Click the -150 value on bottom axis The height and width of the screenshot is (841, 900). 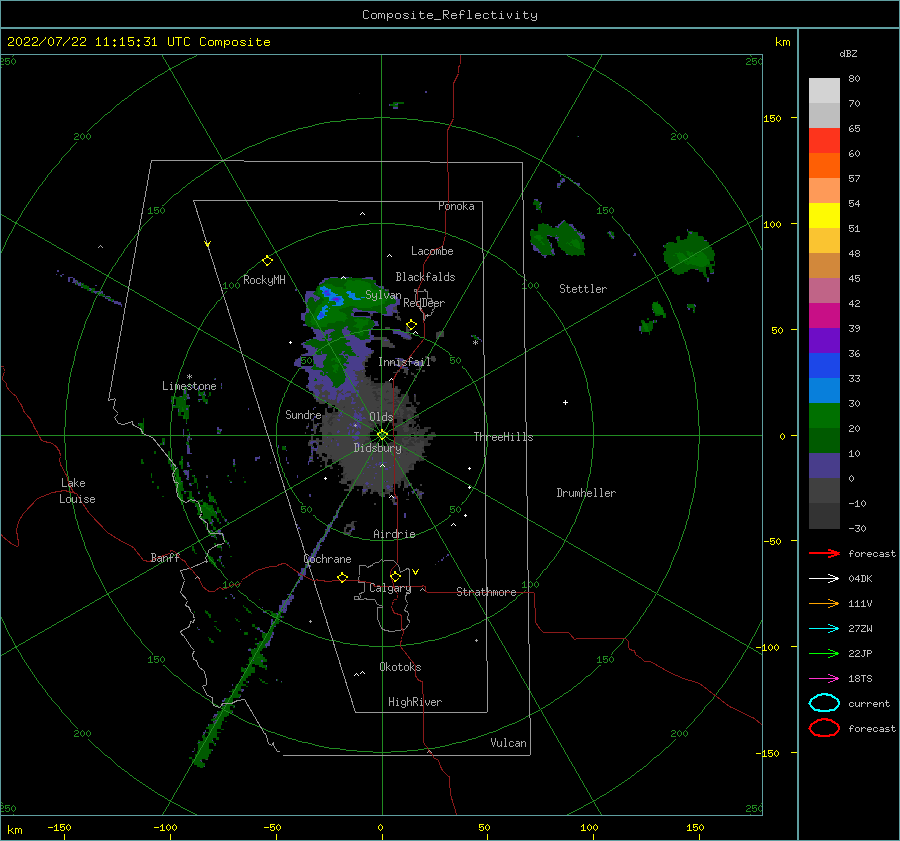(x=59, y=827)
